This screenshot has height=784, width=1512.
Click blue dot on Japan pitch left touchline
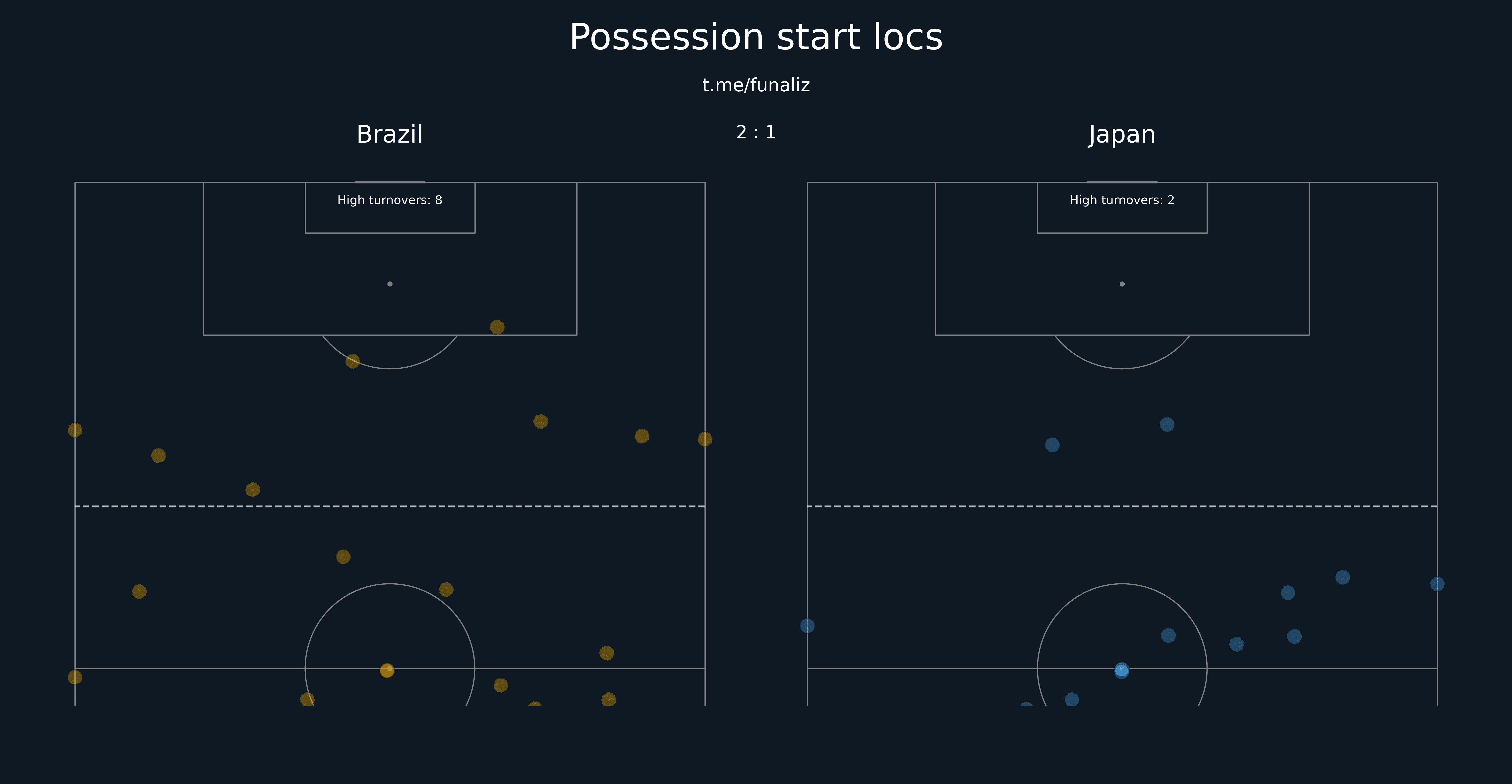pos(807,625)
